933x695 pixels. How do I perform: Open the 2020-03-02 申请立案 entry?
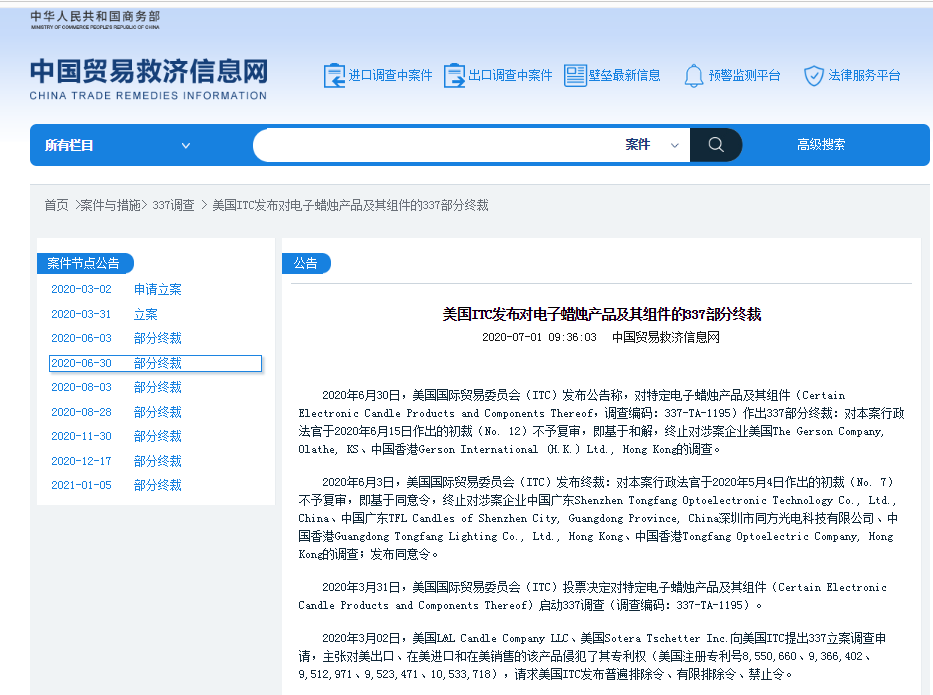coord(117,289)
